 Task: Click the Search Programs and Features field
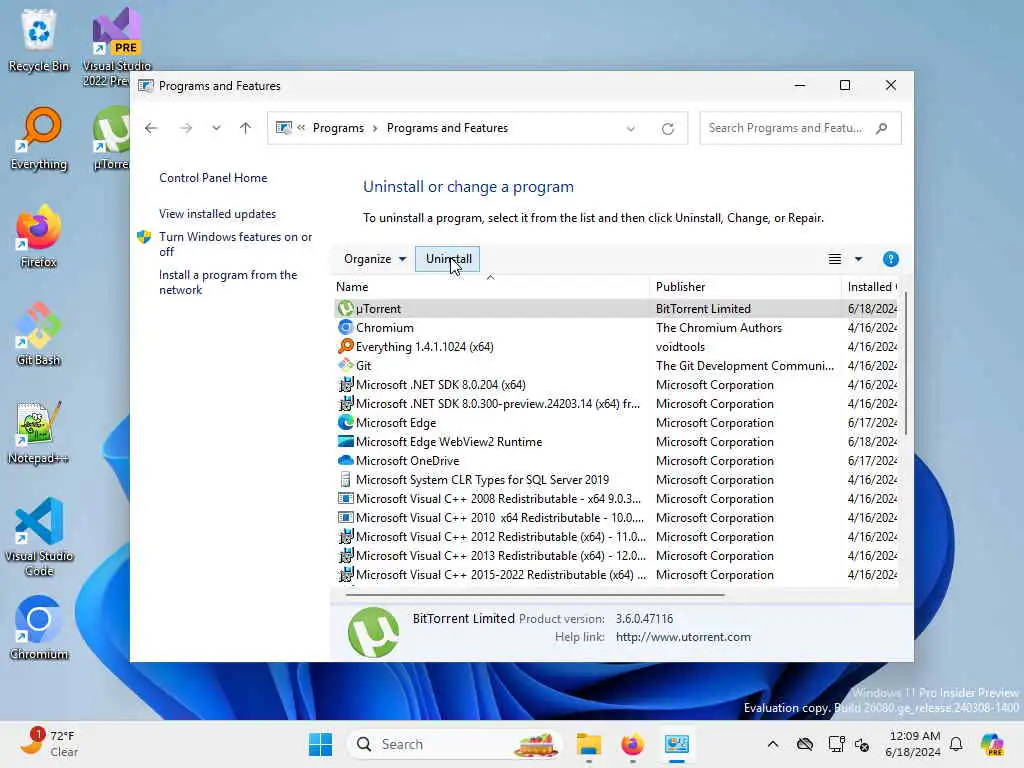(x=800, y=128)
